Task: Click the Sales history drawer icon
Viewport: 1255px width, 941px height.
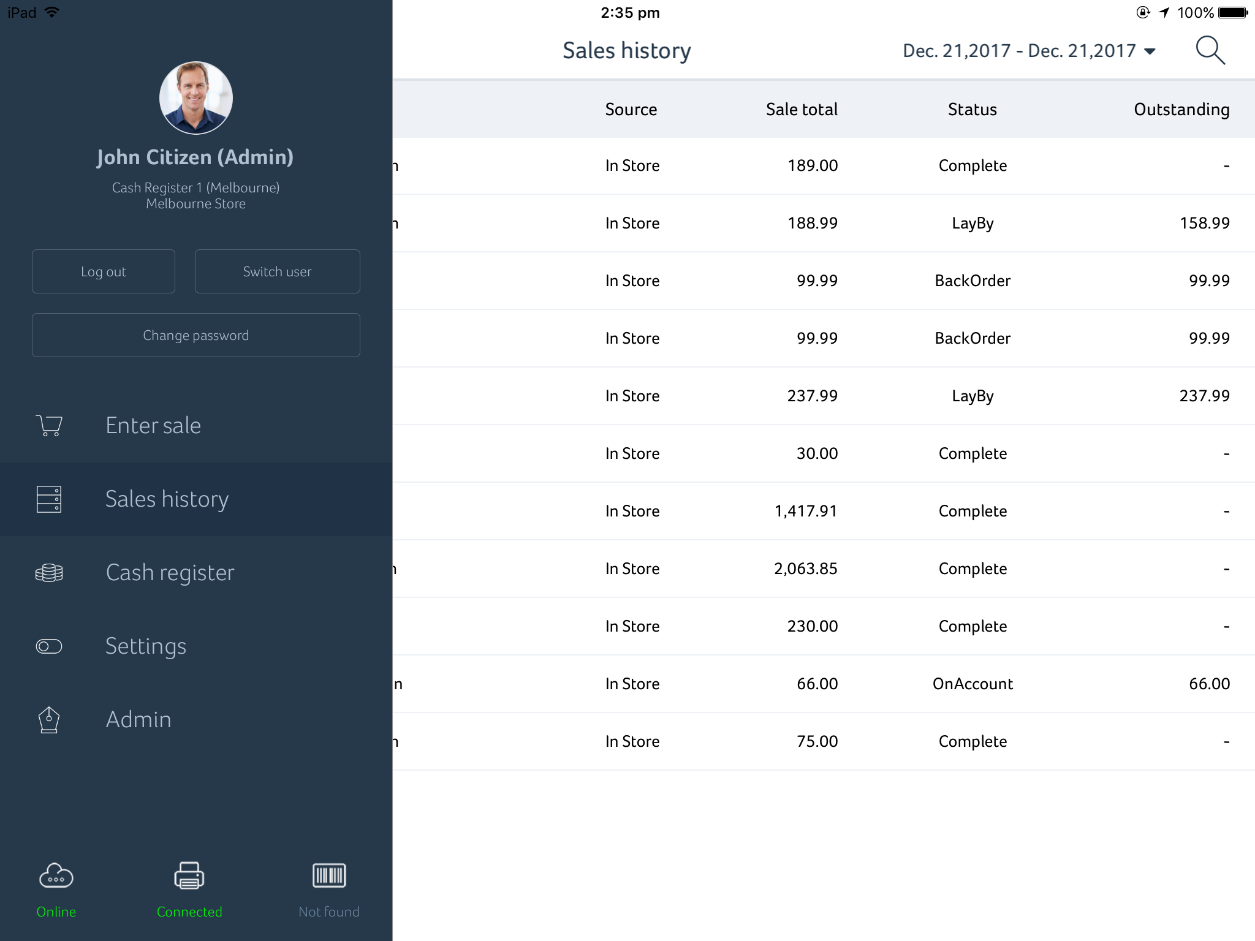Action: click(x=49, y=499)
